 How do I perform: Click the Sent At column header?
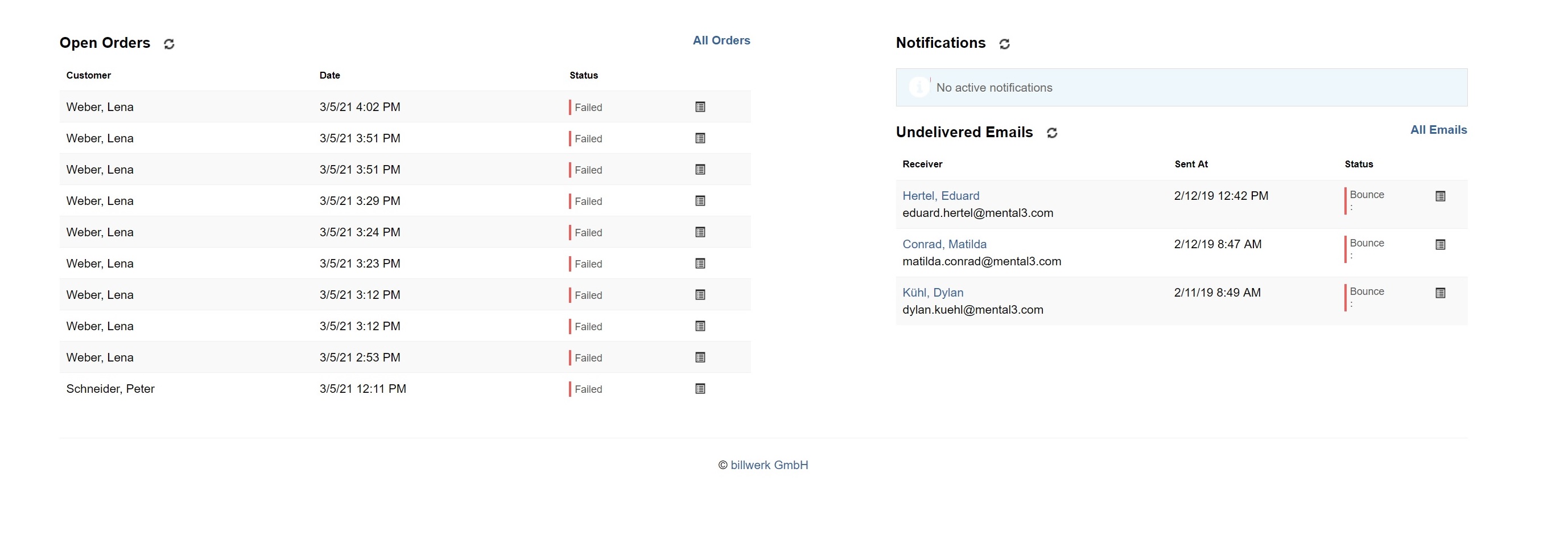pyautogui.click(x=1191, y=164)
